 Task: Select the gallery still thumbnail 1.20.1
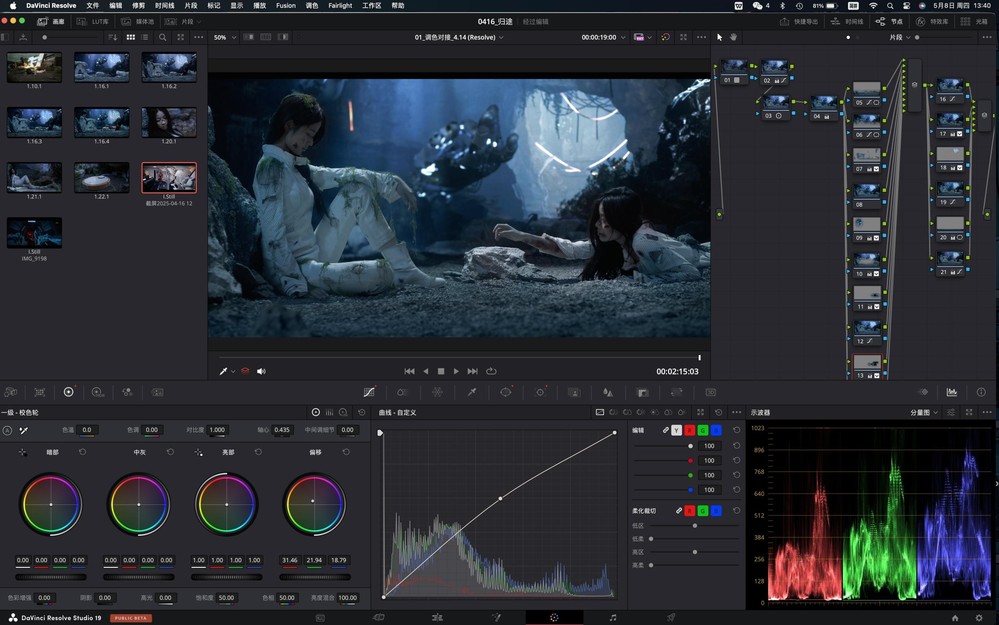(x=169, y=123)
